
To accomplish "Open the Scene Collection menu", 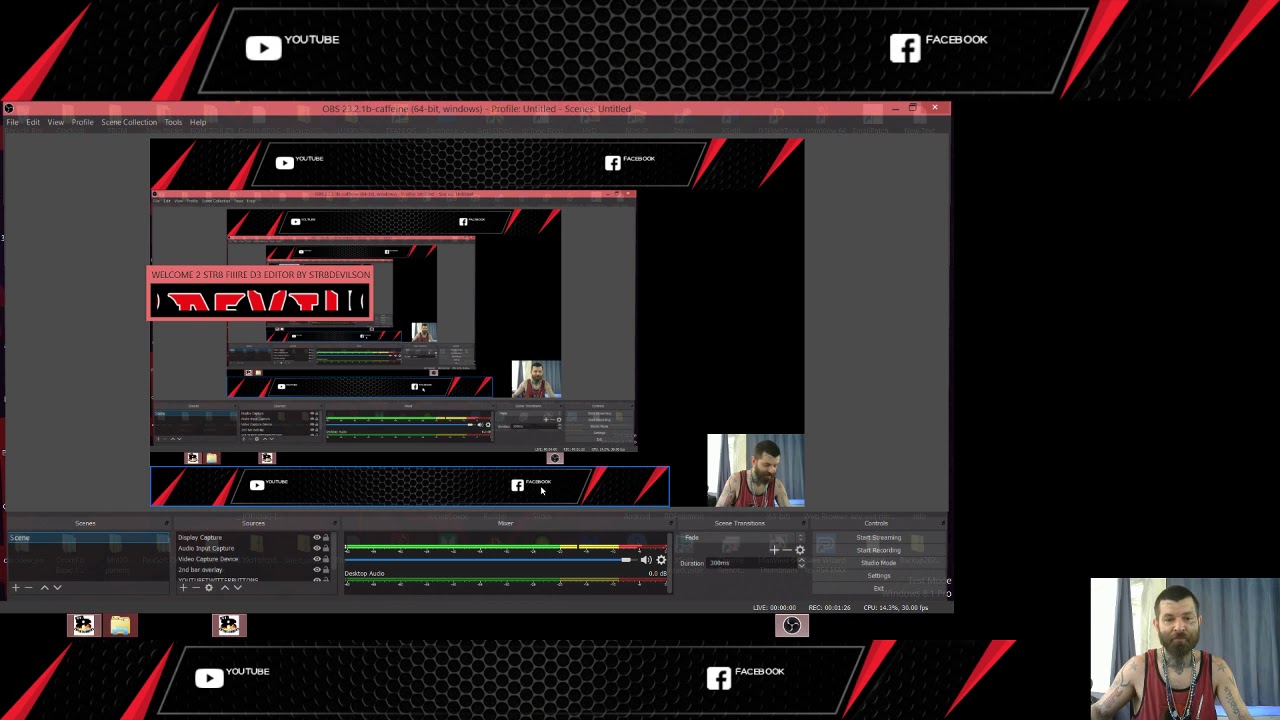I will click(x=129, y=123).
